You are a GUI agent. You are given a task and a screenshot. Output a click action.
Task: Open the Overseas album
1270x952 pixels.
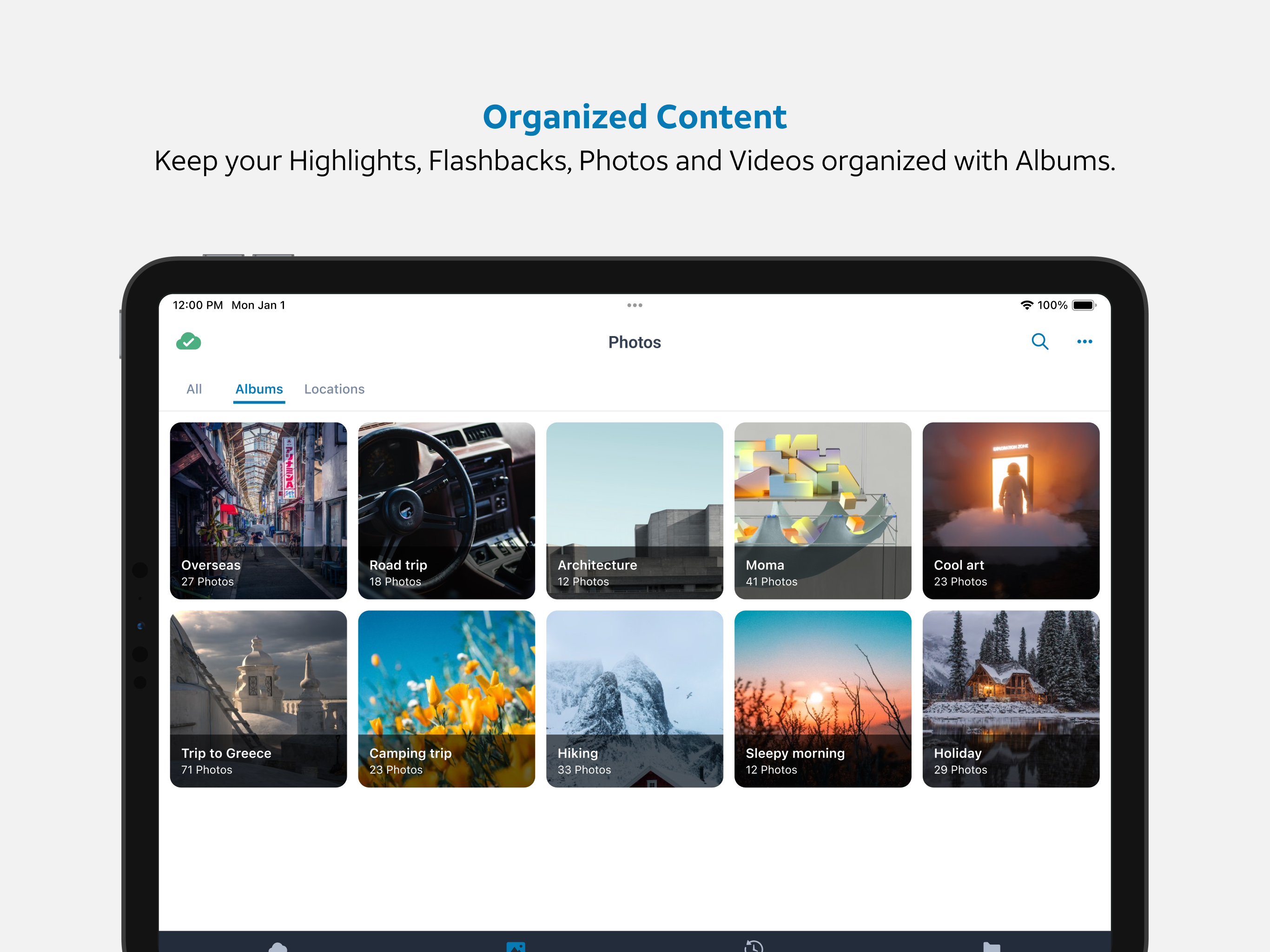coord(258,510)
